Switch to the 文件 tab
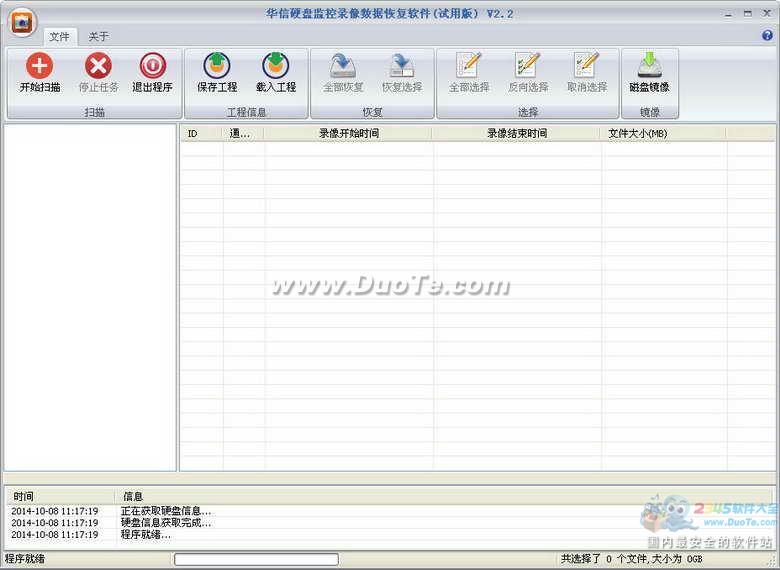This screenshot has width=780, height=570. pos(60,36)
